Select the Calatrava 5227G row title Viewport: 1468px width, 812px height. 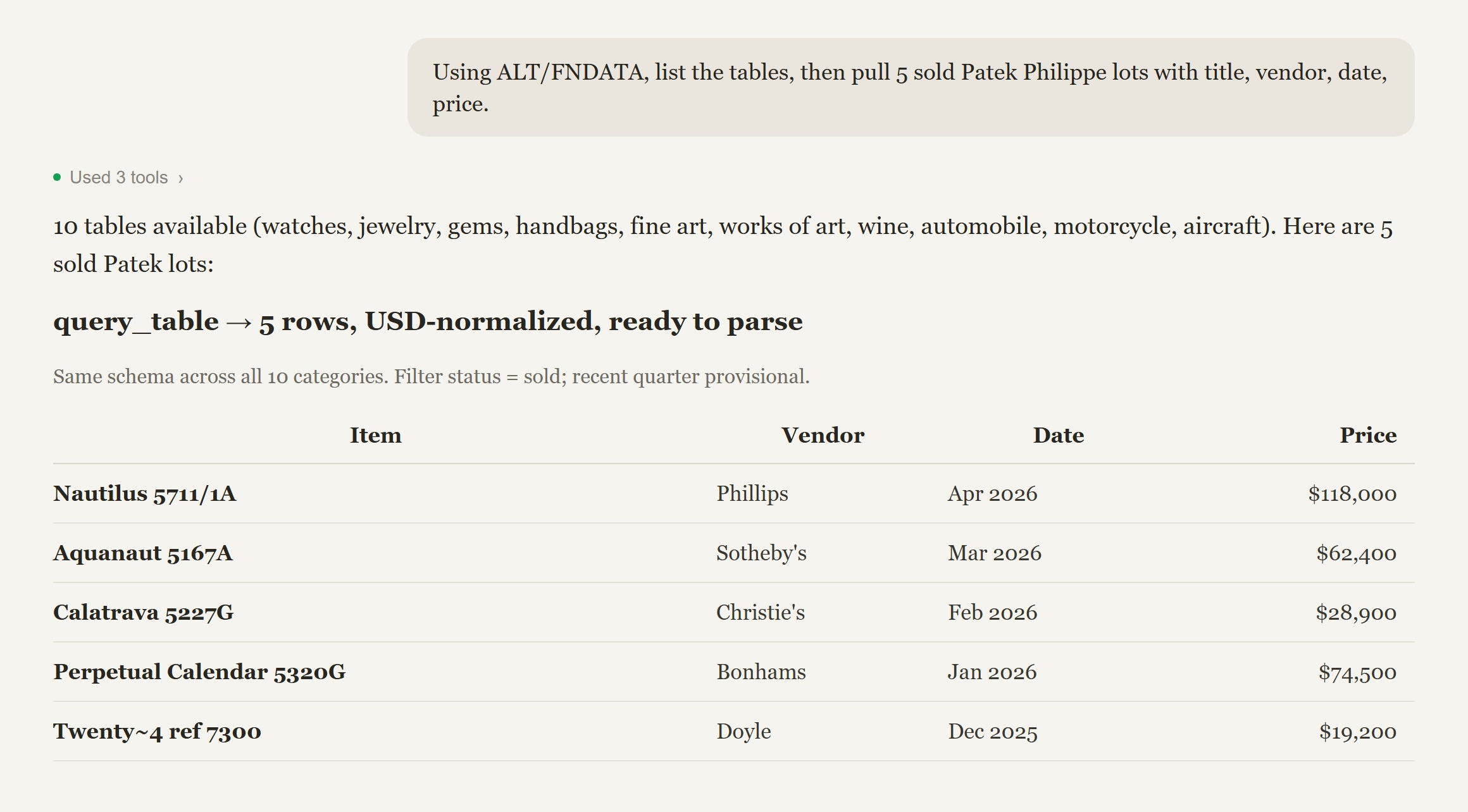[x=143, y=612]
